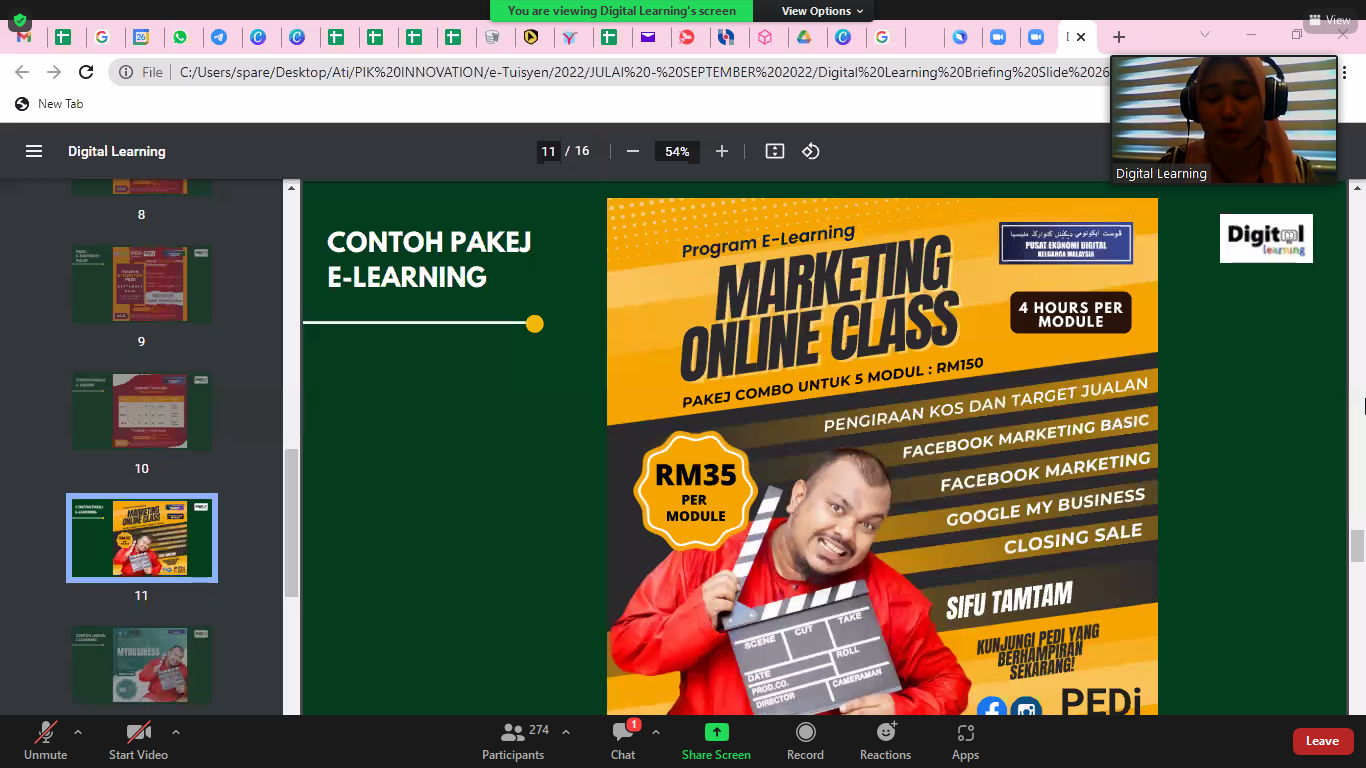Select page 8 thumbnail
The height and width of the screenshot is (768, 1366).
141,188
